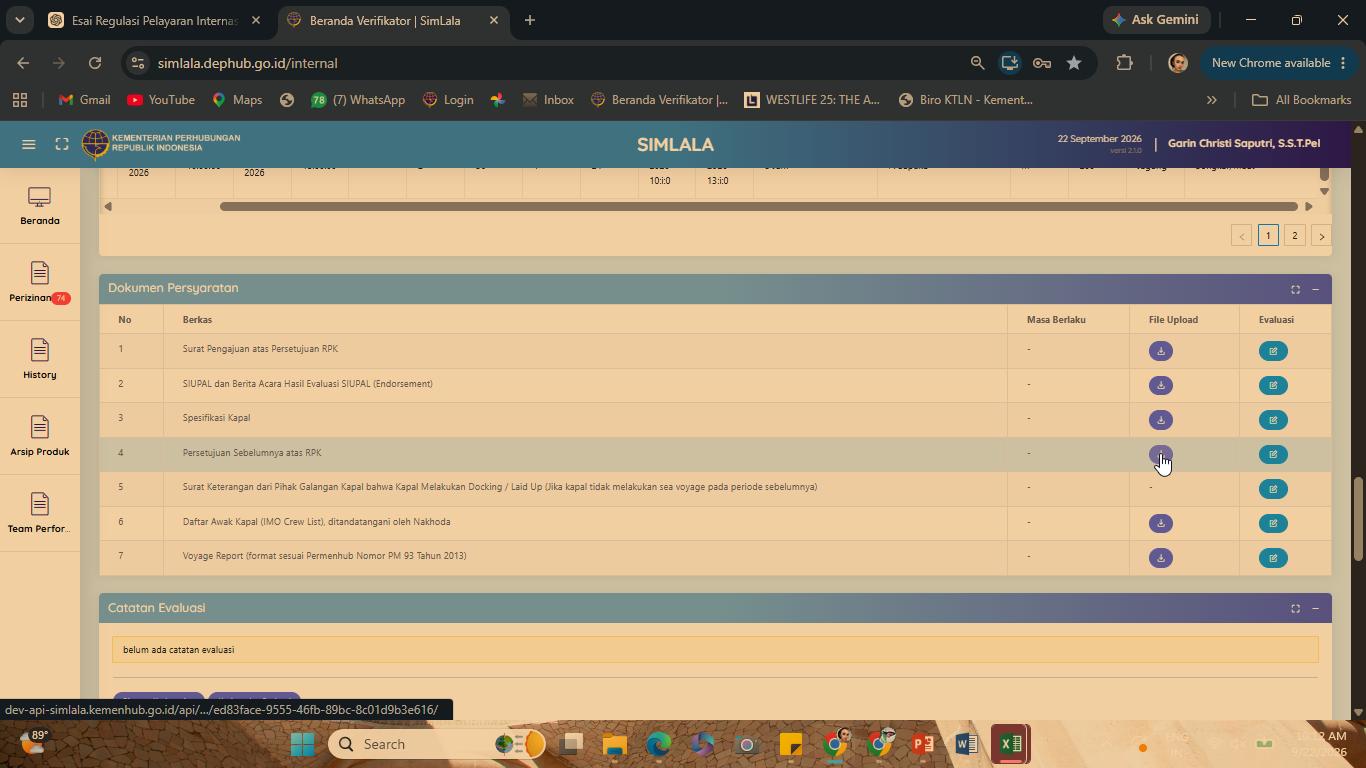Collapse the Catatan Evaluasi panel
Image resolution: width=1366 pixels, height=768 pixels.
1315,609
